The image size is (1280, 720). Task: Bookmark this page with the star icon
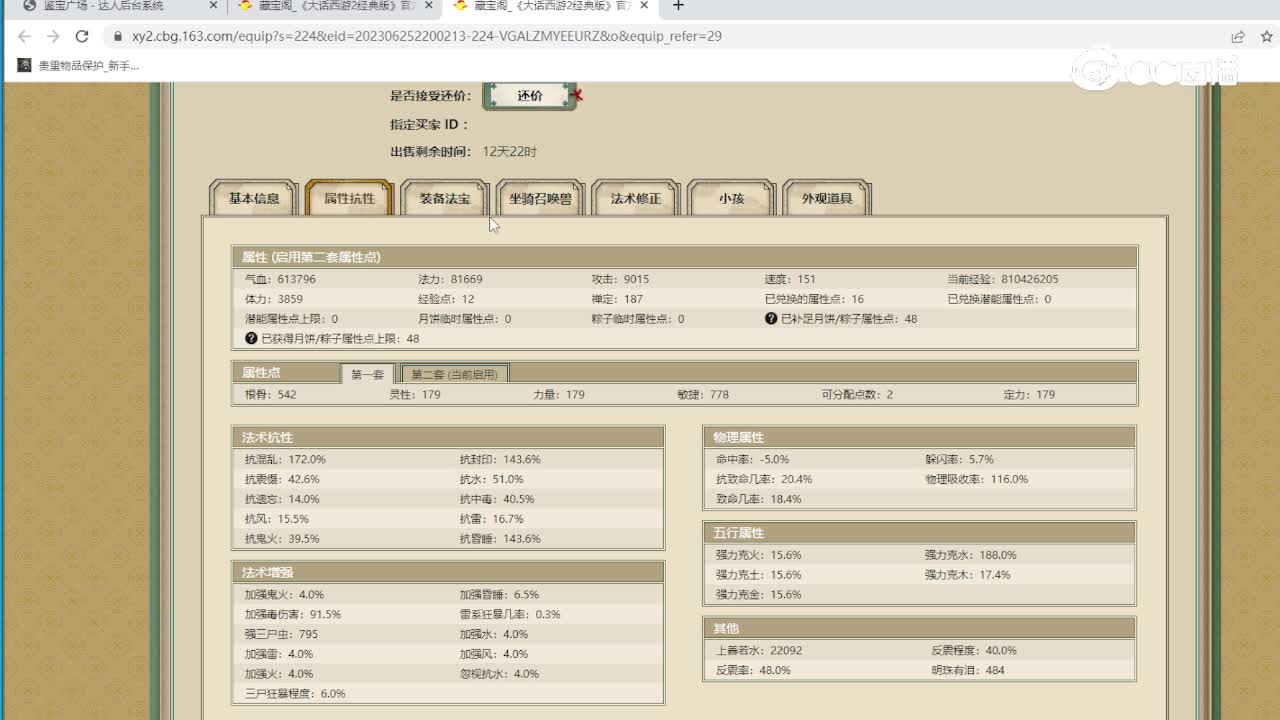pos(1266,36)
